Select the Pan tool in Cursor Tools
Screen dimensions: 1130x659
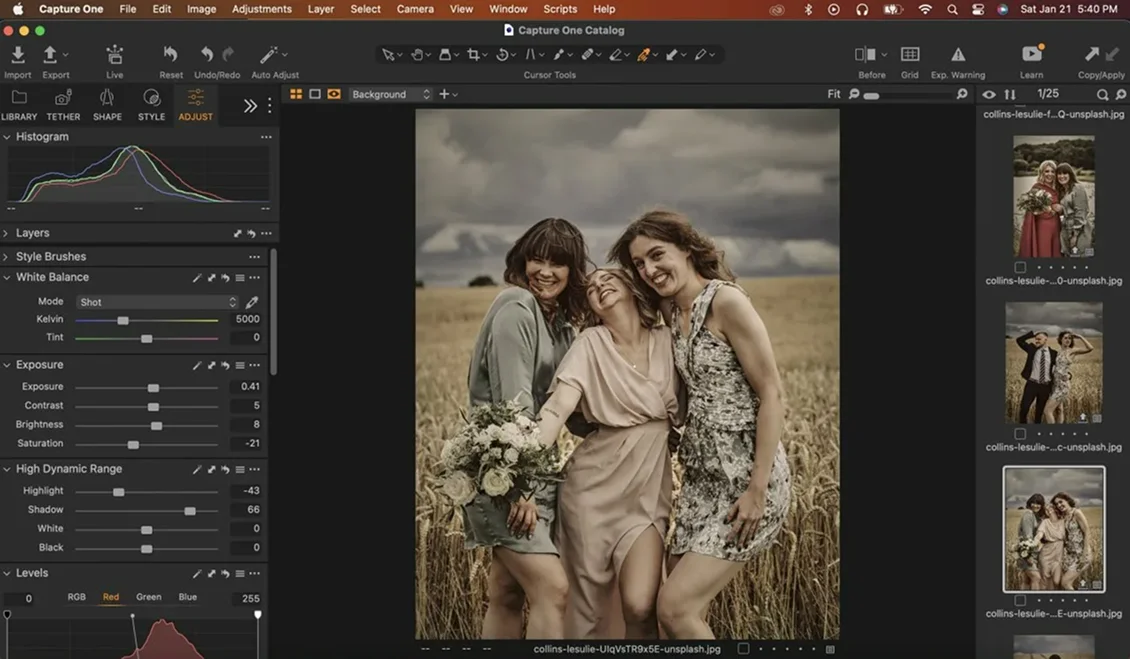click(419, 54)
